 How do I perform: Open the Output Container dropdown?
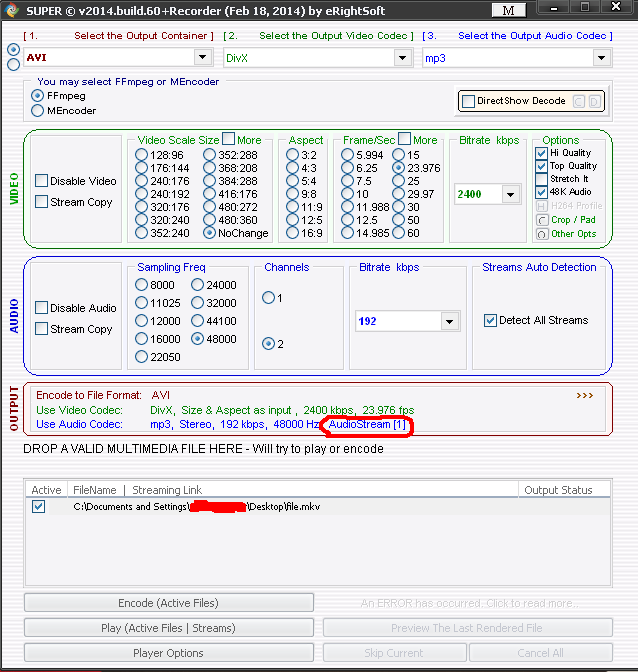(x=202, y=57)
